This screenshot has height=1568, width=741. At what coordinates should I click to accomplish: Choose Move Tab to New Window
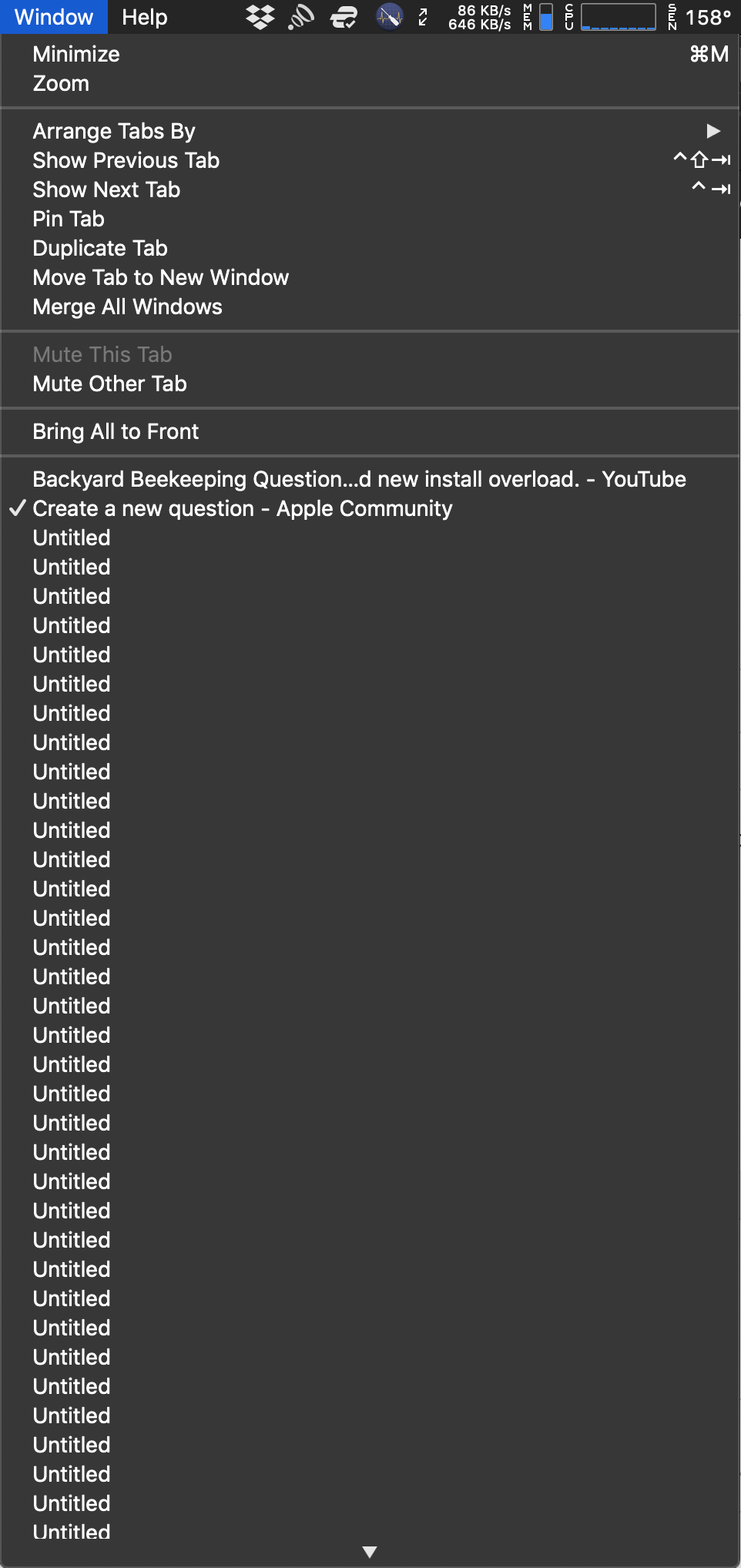160,277
